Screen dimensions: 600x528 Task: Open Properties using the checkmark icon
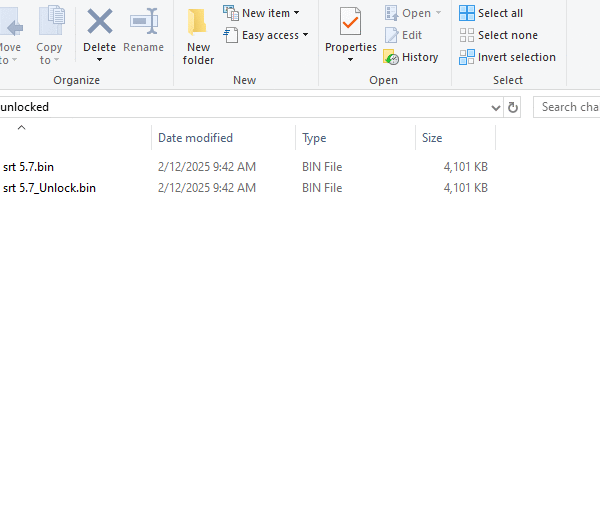[350, 21]
